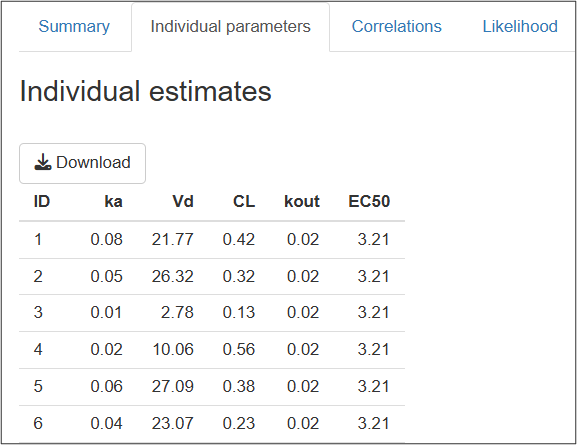
Task: Click the ka column header
Action: click(113, 201)
